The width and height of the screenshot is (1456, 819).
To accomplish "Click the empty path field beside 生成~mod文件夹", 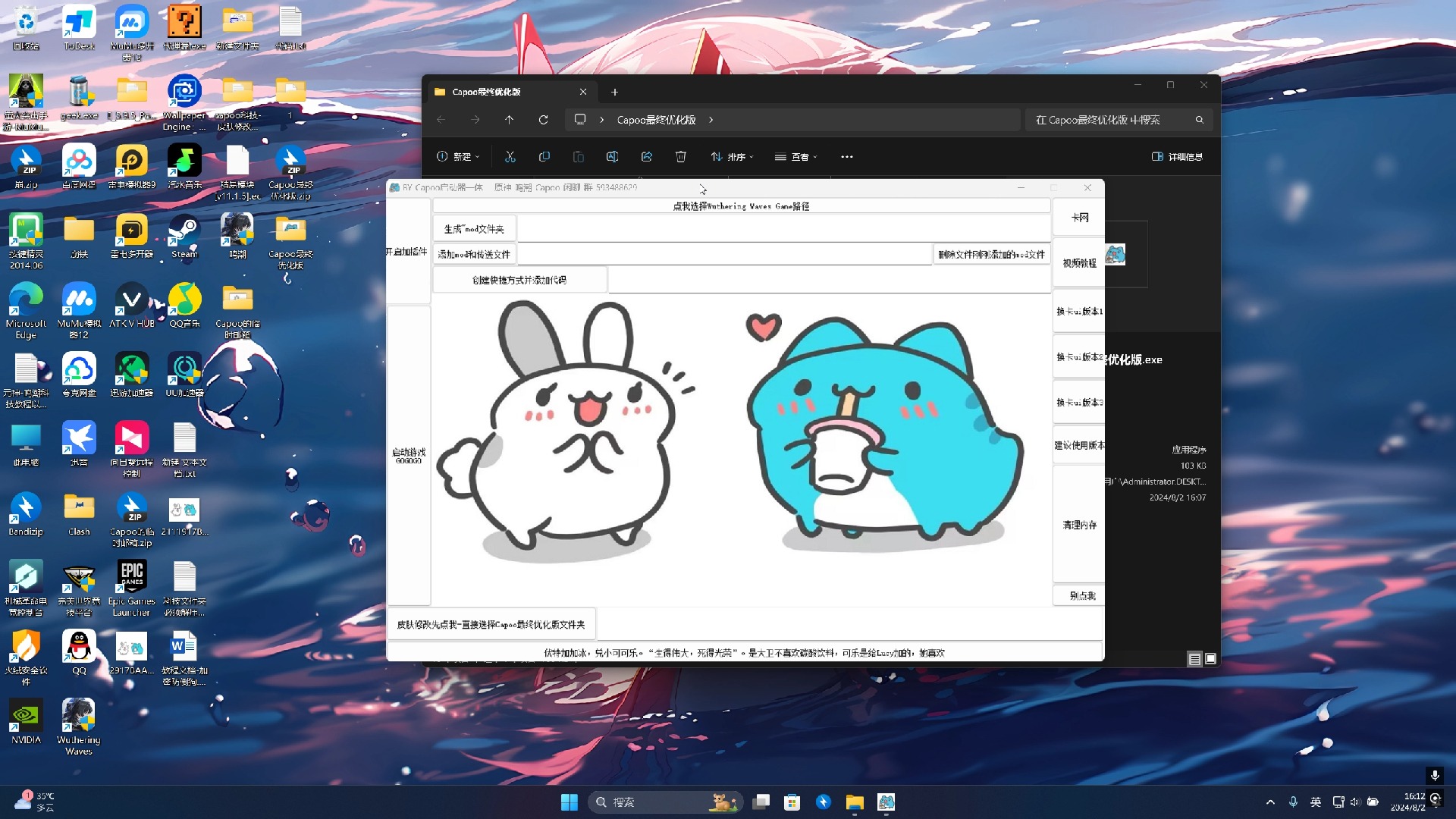I will (x=783, y=229).
